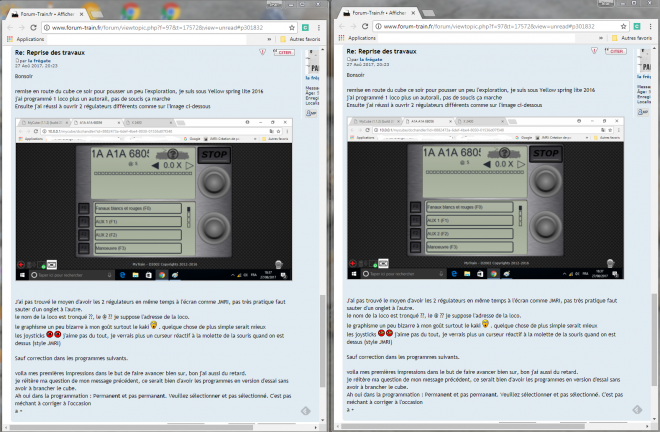Report the post with the left exclamation icon
This screenshot has height=432, width=660.
click(x=262, y=52)
